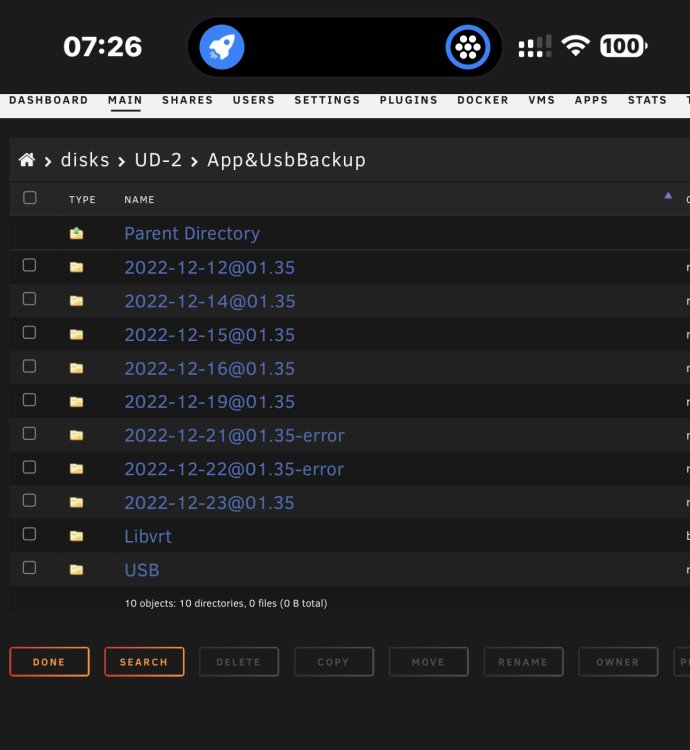690x750 pixels.
Task: Toggle sort order with the blue arrow
Action: coord(668,195)
